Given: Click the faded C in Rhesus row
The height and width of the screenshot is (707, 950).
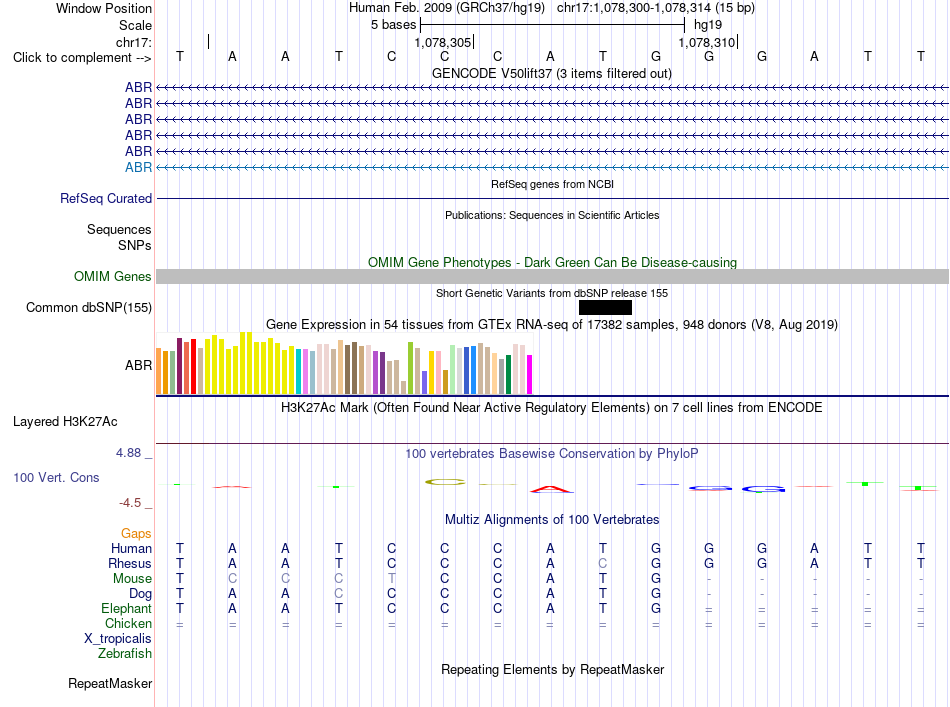Looking at the screenshot, I should pyautogui.click(x=602, y=563).
